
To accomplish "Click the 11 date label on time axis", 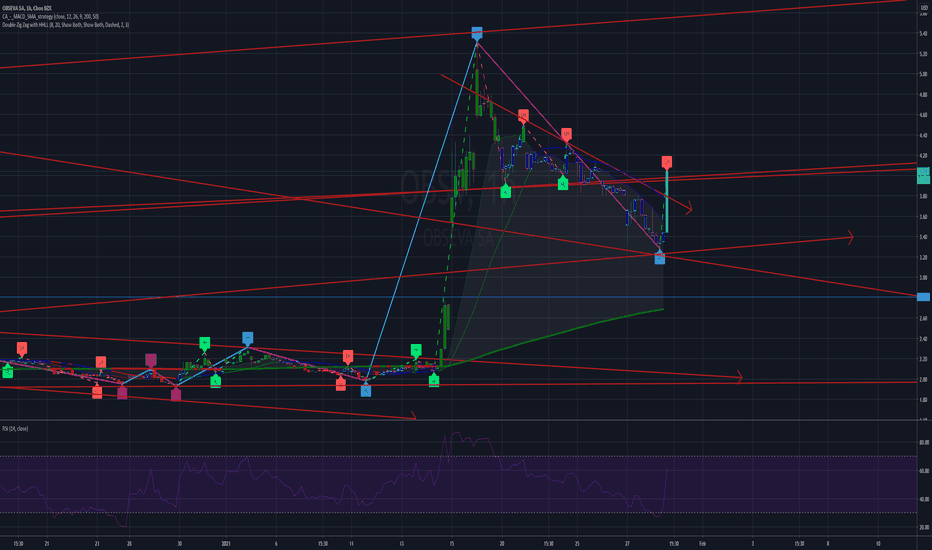I will pos(351,543).
